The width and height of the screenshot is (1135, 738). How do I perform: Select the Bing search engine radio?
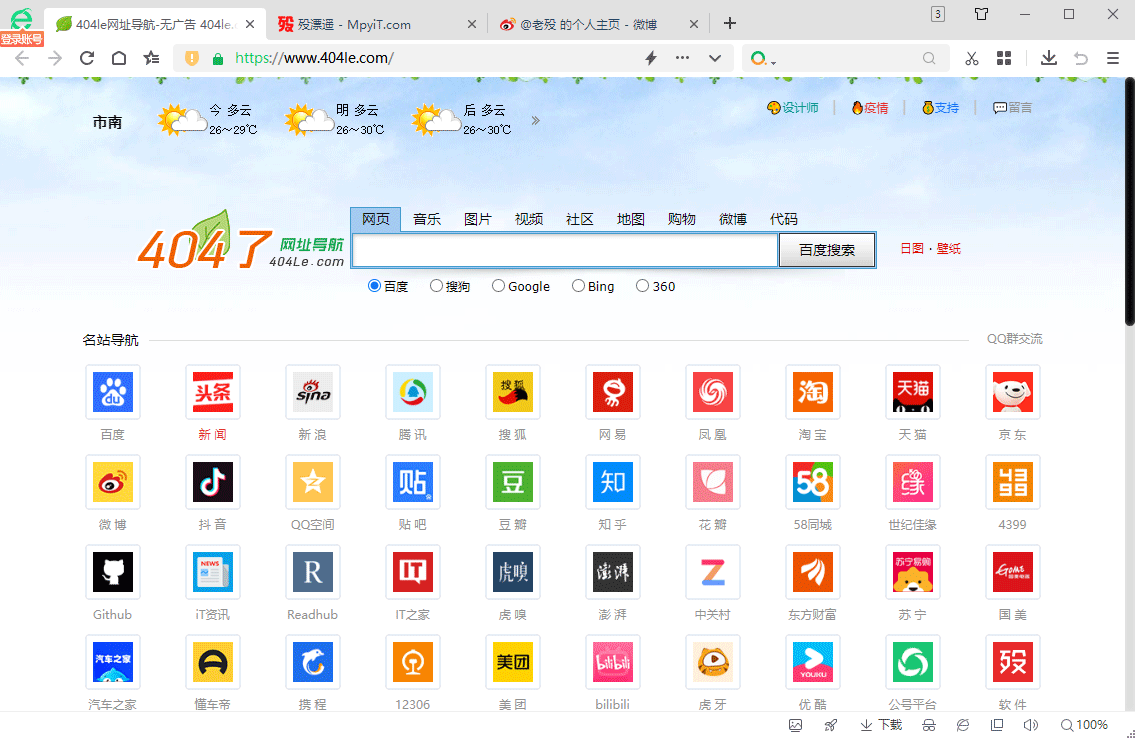pos(578,286)
